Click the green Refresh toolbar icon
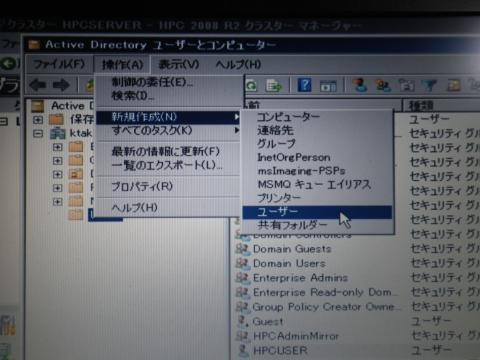This screenshot has height=360, width=480. click(x=251, y=86)
